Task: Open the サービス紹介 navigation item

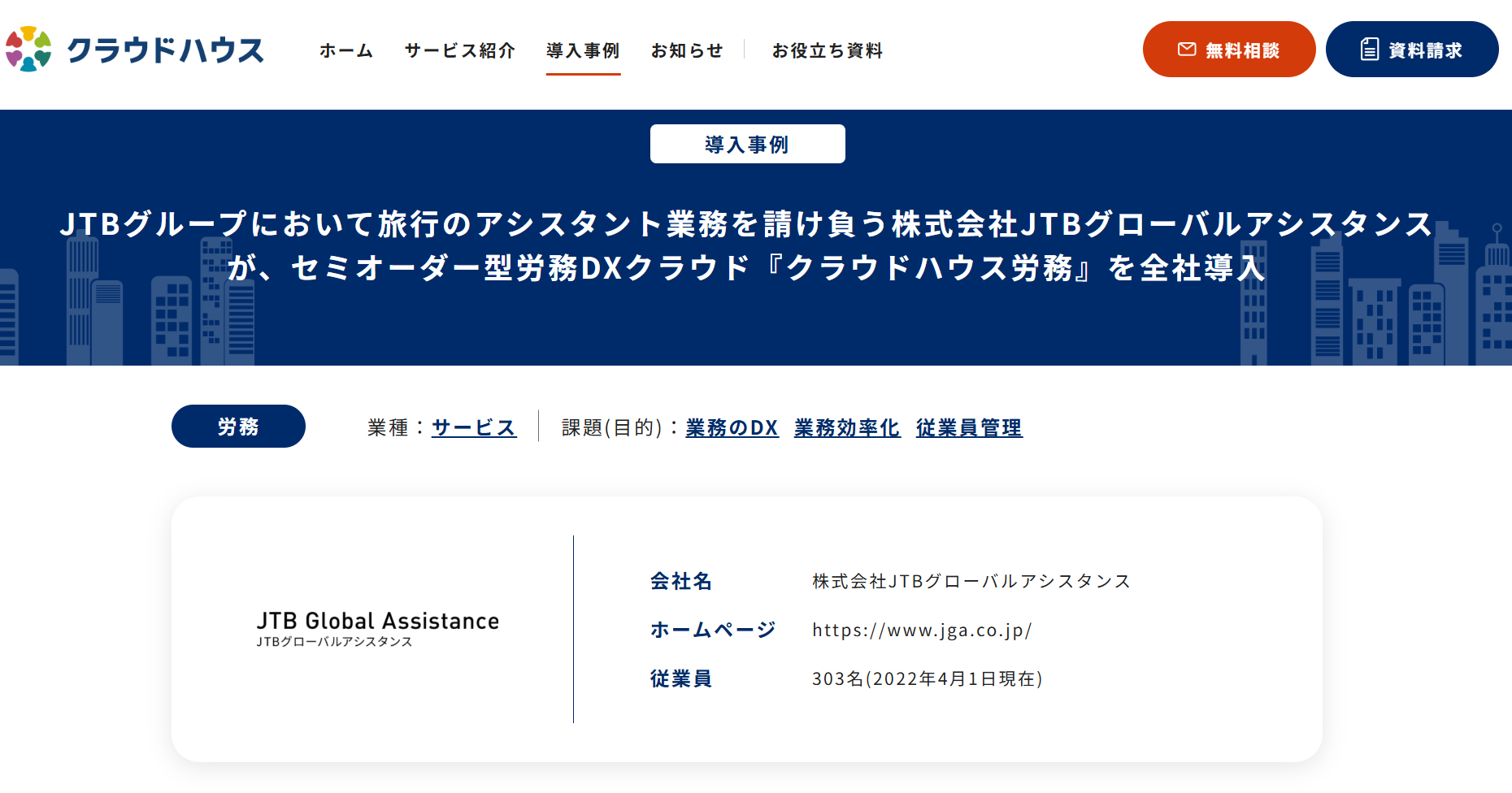Action: pyautogui.click(x=460, y=50)
